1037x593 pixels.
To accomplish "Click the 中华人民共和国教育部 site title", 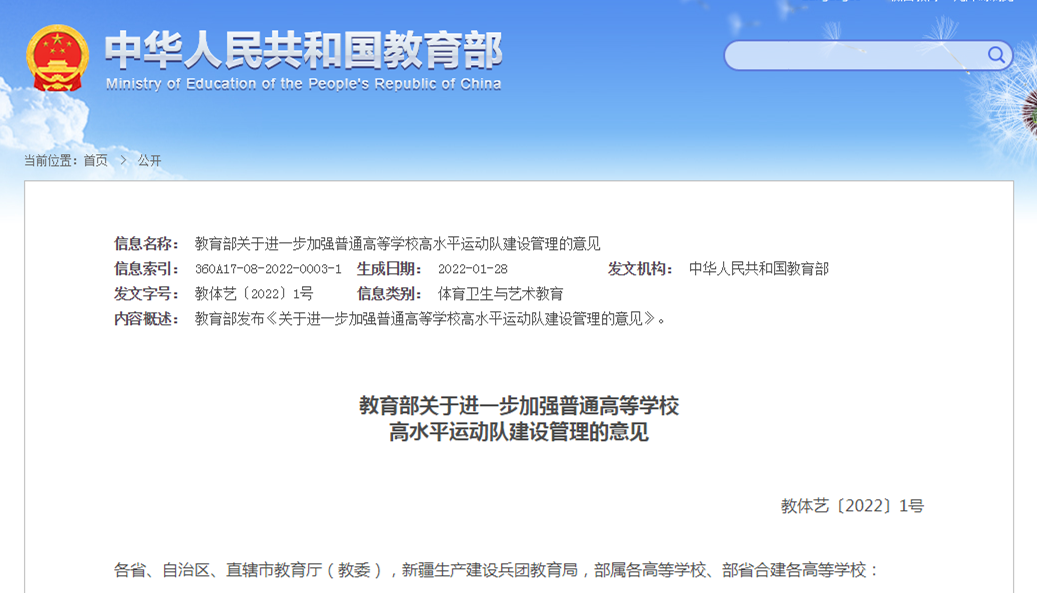I will coord(304,50).
